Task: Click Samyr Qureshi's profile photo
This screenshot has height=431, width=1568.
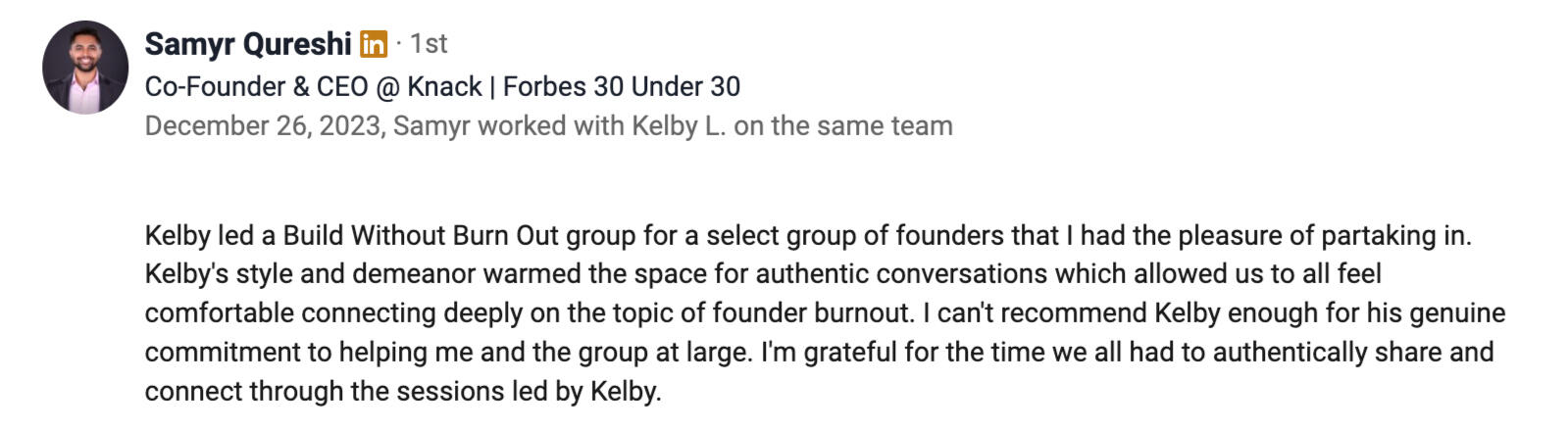Action: tap(85, 68)
